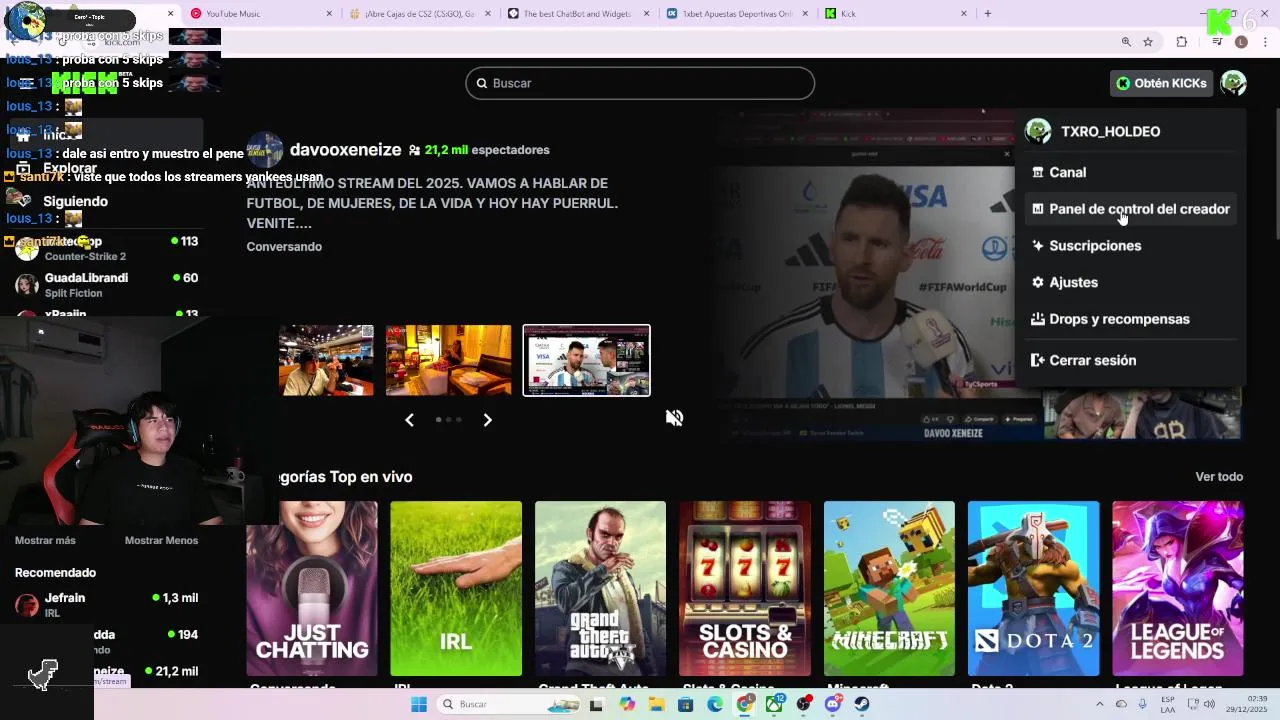Open the League of Legends category card
Viewport: 1280px width, 720px height.
coord(1178,588)
